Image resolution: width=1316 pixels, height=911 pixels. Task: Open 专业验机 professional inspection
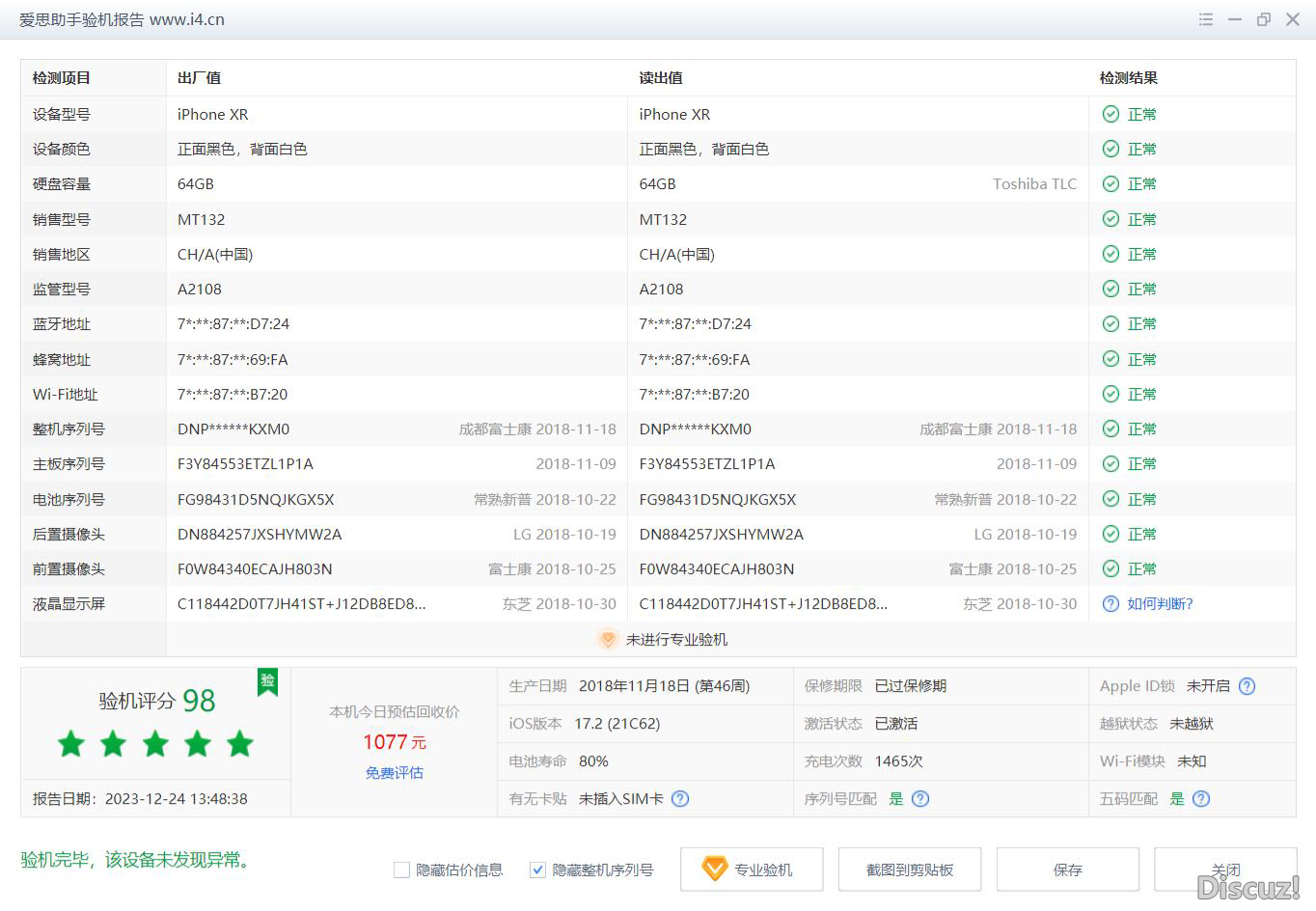click(752, 870)
